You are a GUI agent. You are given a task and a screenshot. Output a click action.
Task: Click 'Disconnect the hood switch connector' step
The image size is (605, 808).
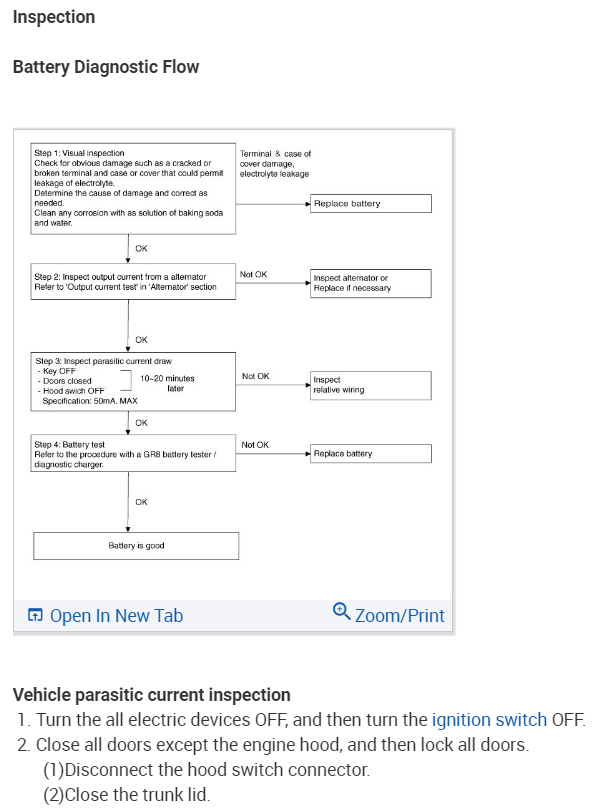[x=206, y=770]
